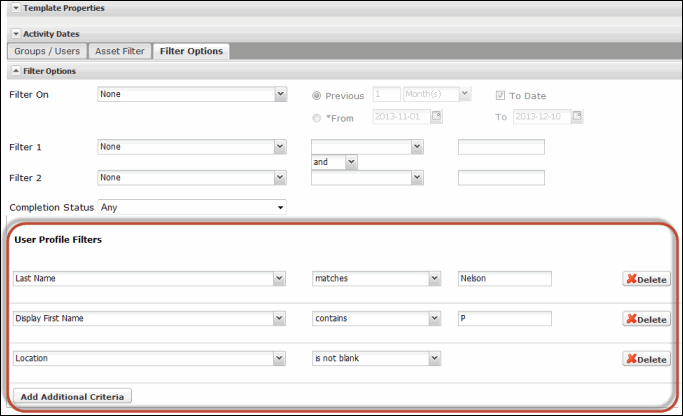Open the Completion Status dropdown

click(192, 207)
